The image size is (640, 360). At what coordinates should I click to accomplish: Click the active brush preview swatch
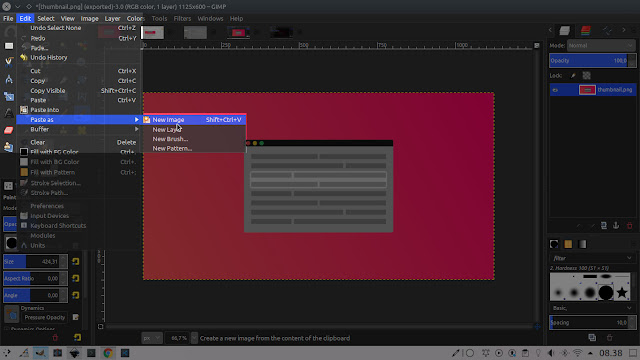[11, 243]
